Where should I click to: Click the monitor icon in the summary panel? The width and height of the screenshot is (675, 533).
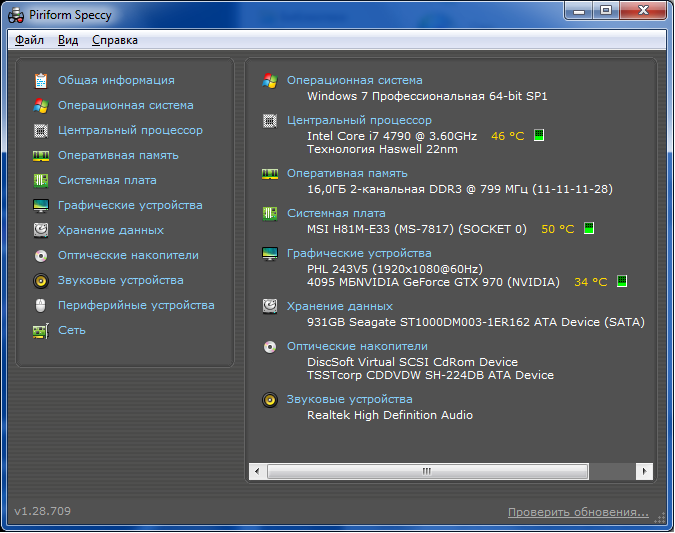[x=270, y=254]
